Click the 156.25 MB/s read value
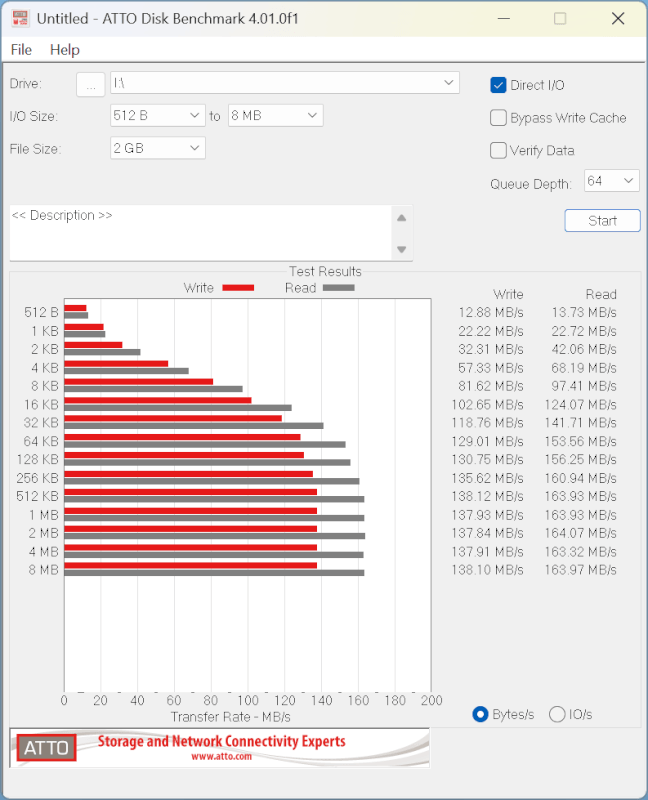This screenshot has width=648, height=800. coord(581,460)
